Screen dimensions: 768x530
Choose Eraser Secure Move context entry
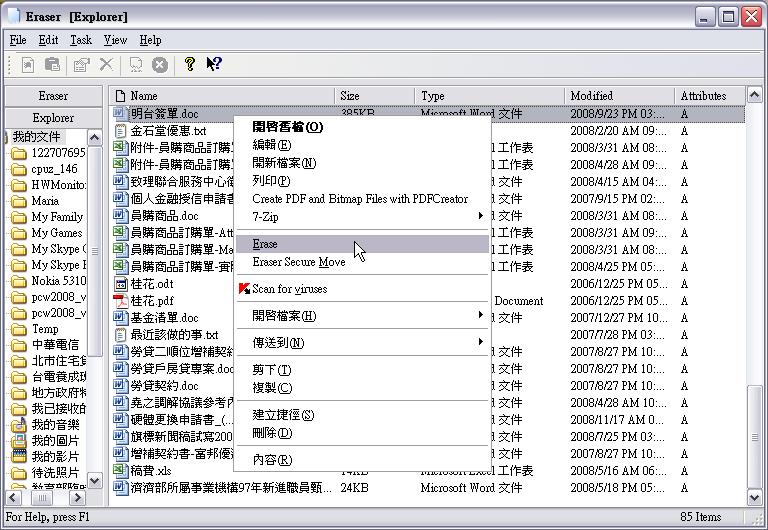(362, 262)
